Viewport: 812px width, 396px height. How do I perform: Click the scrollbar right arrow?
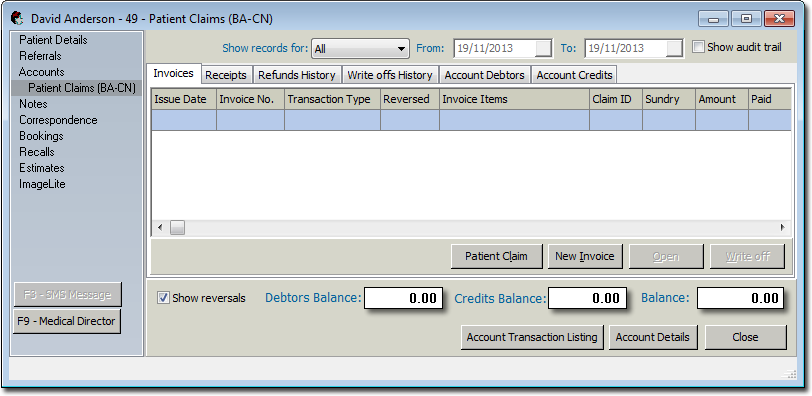[x=782, y=227]
